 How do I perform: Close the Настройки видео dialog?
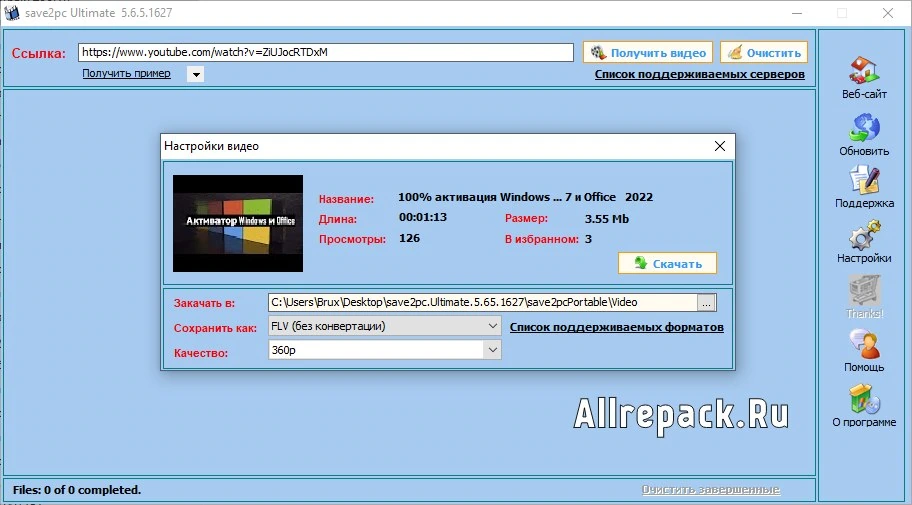coord(719,146)
